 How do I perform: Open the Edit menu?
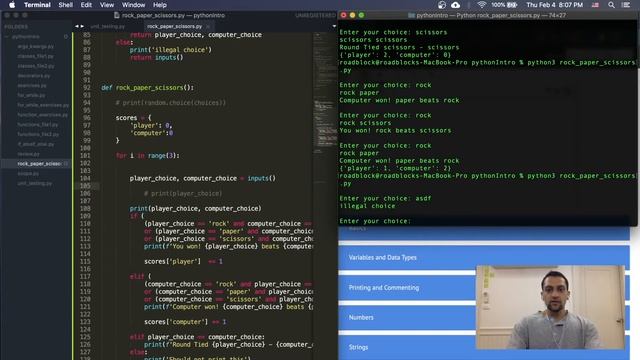(x=86, y=5)
